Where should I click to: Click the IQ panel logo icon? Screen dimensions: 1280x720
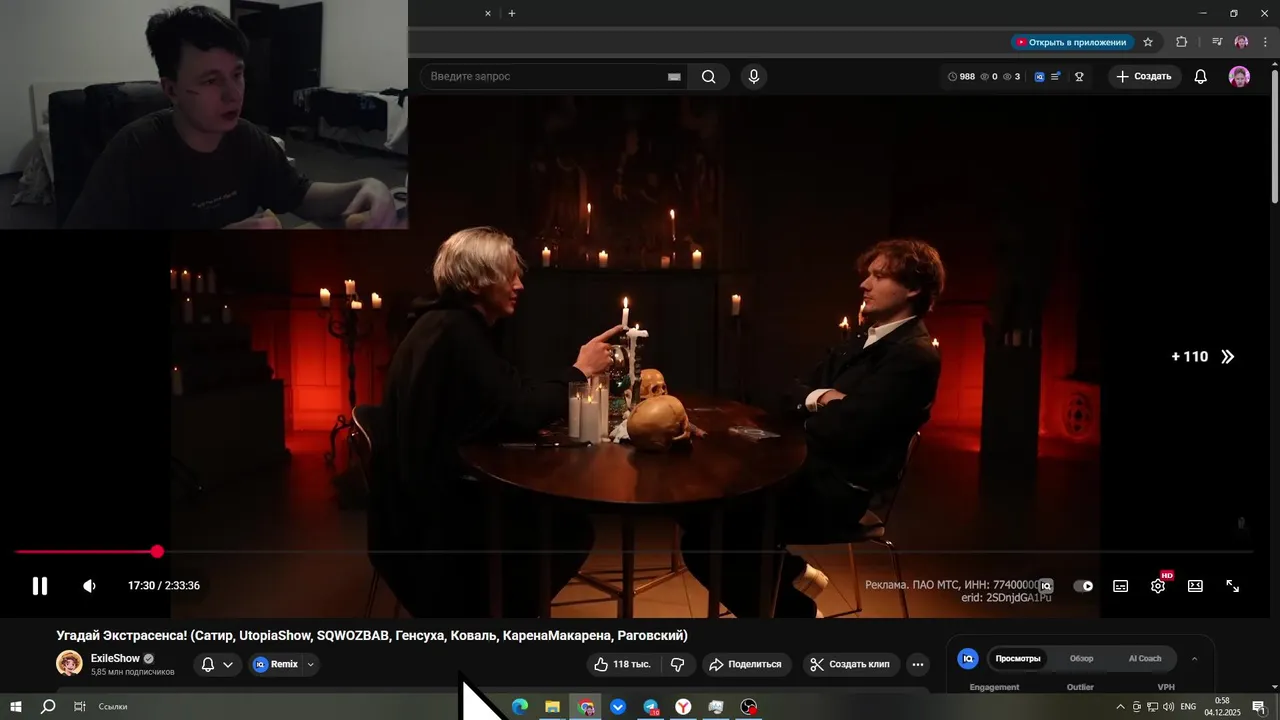(x=967, y=658)
